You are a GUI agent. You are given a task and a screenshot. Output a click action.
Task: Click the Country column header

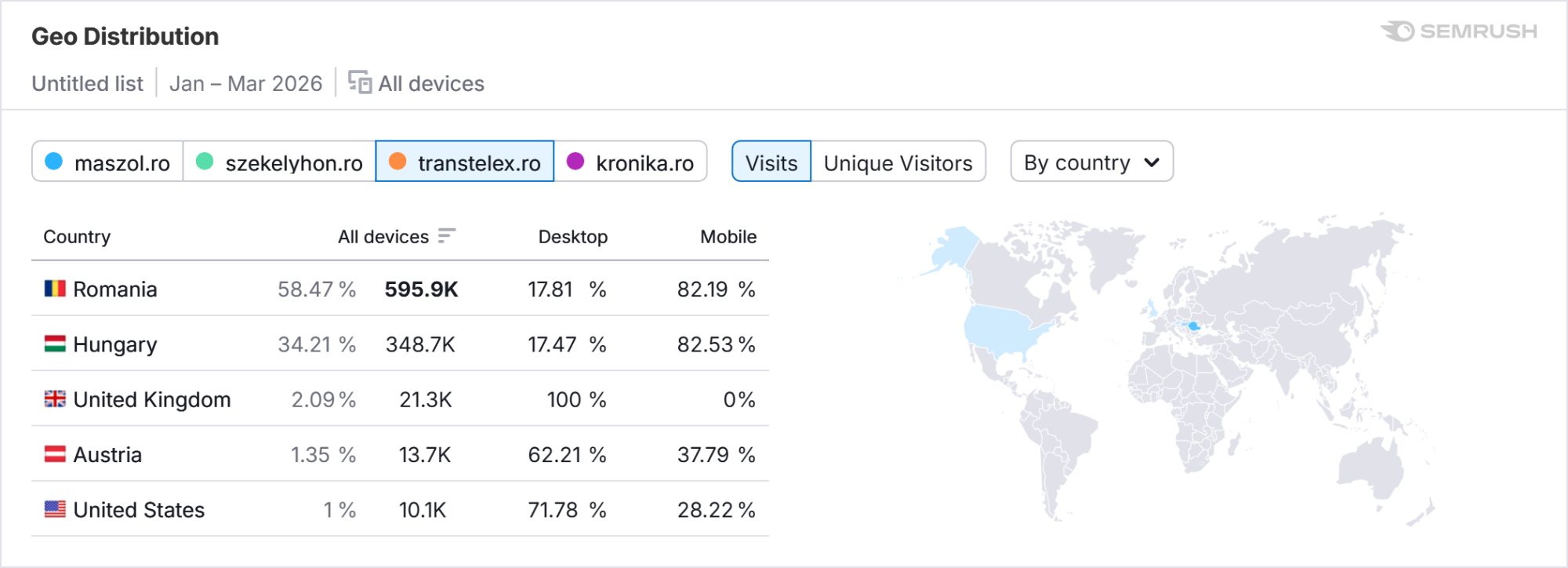coord(77,237)
